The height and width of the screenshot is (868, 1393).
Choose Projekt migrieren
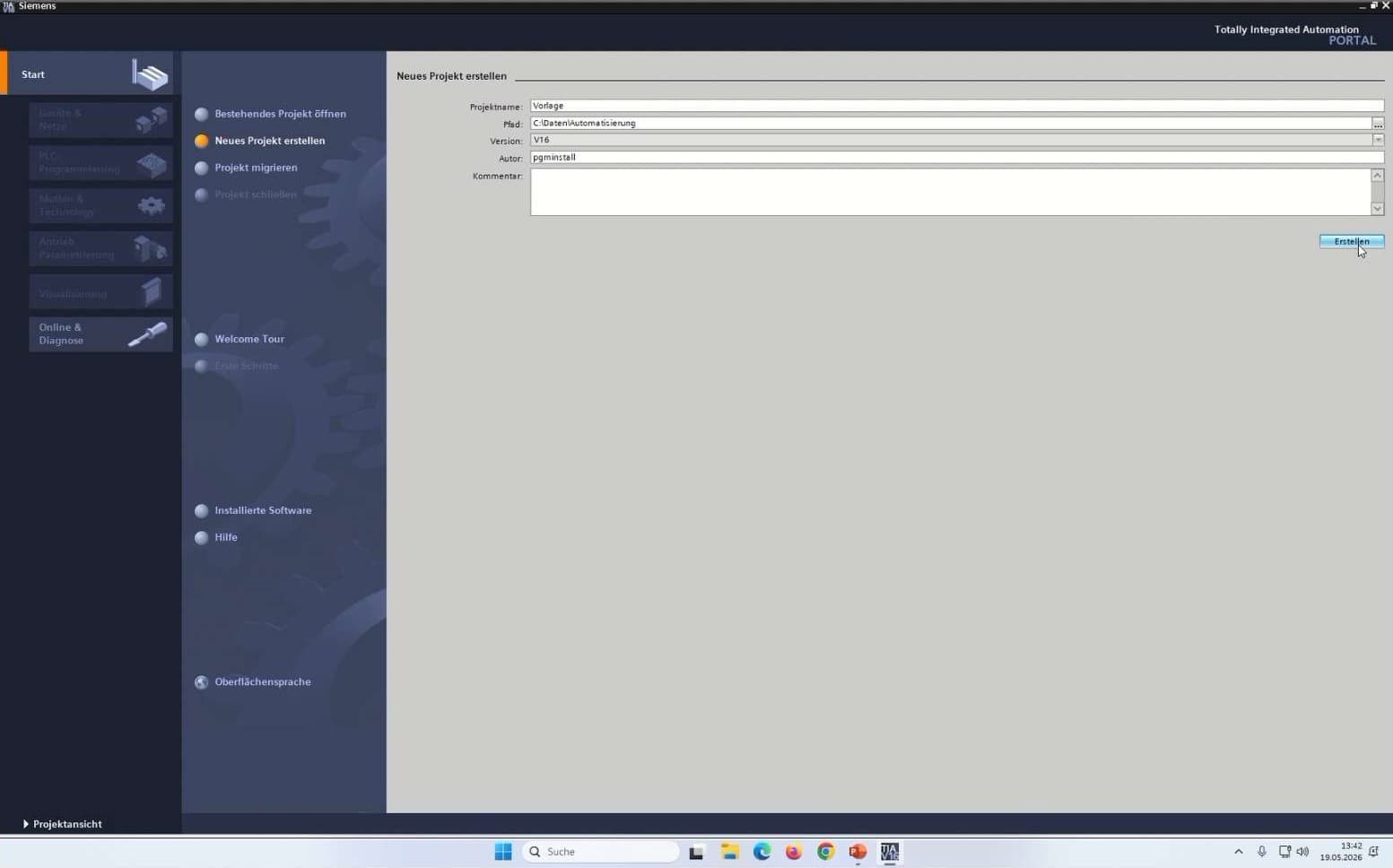tap(246, 168)
